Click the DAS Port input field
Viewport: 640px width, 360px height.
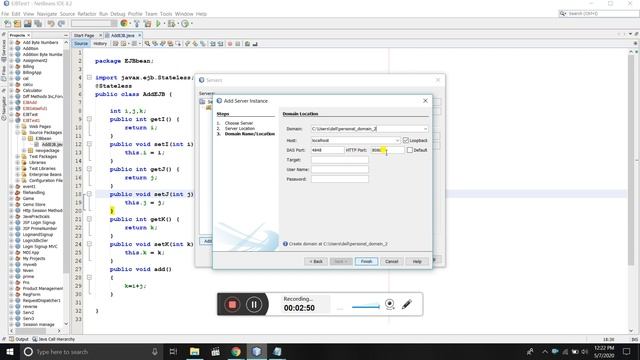click(x=327, y=150)
